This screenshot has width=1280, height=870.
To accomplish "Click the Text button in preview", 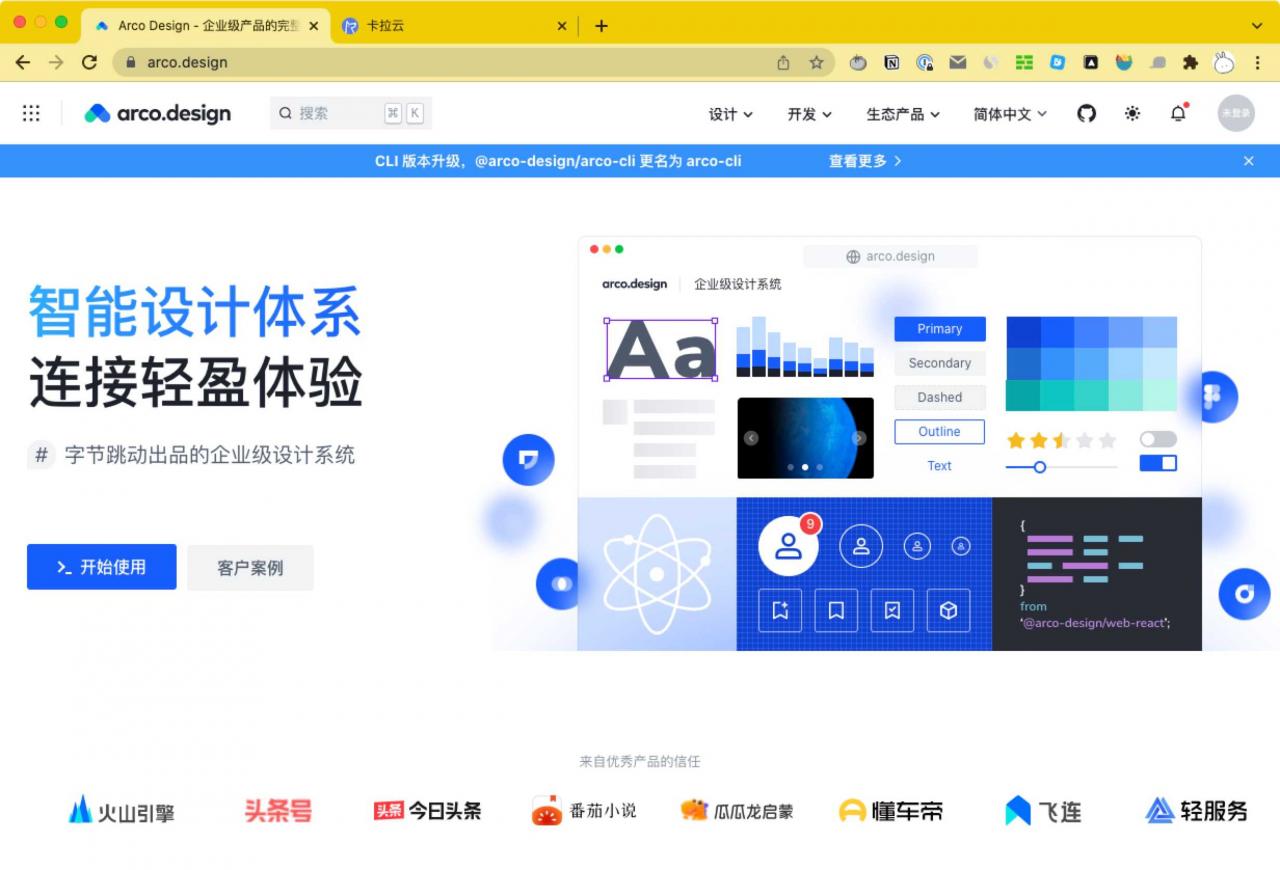I will 939,466.
